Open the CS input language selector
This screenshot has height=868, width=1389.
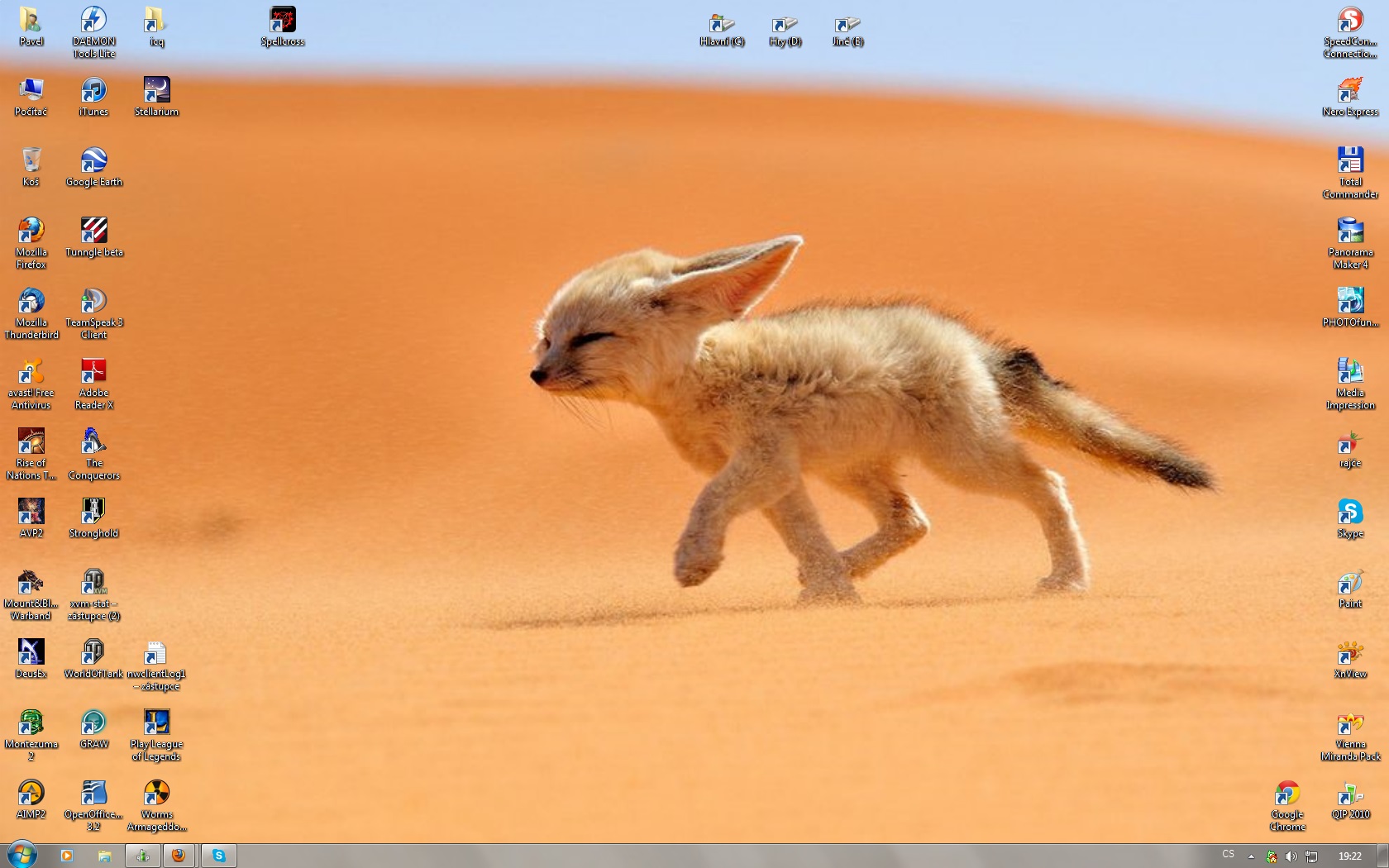click(1228, 855)
